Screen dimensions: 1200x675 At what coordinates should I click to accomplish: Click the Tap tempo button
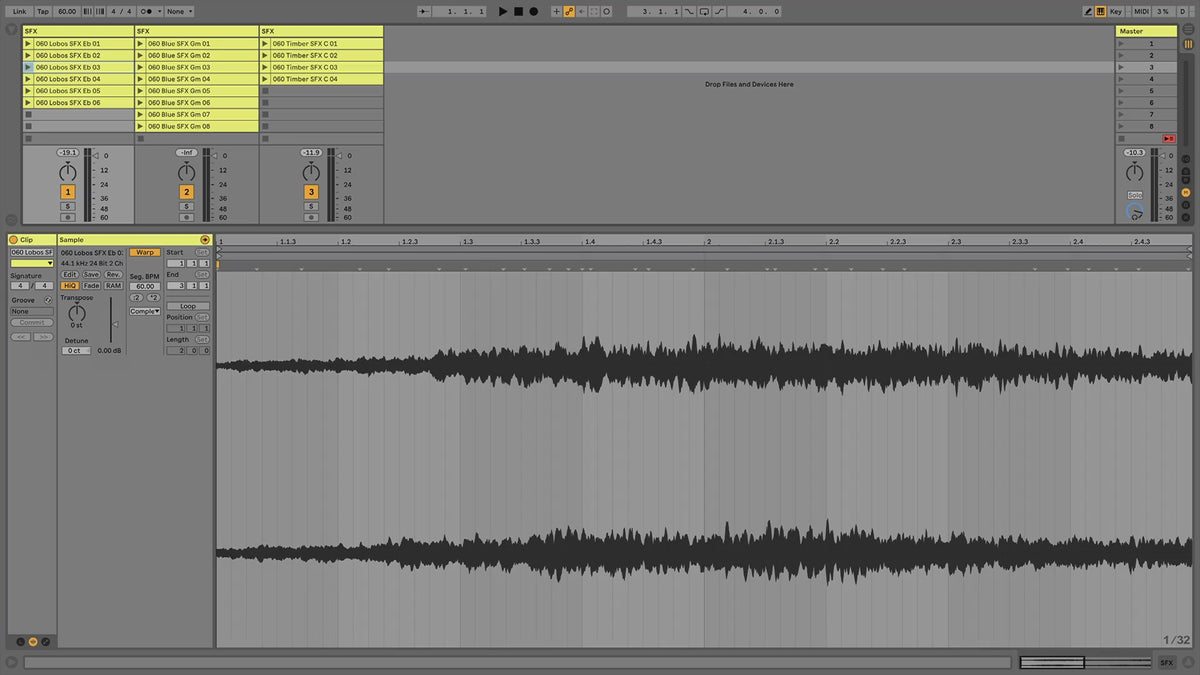click(43, 11)
